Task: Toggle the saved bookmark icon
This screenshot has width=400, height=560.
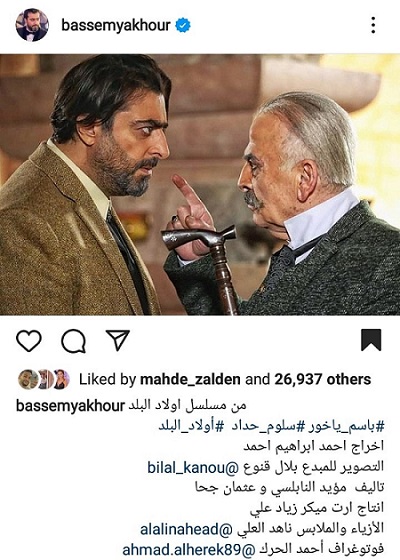Action: (x=371, y=340)
